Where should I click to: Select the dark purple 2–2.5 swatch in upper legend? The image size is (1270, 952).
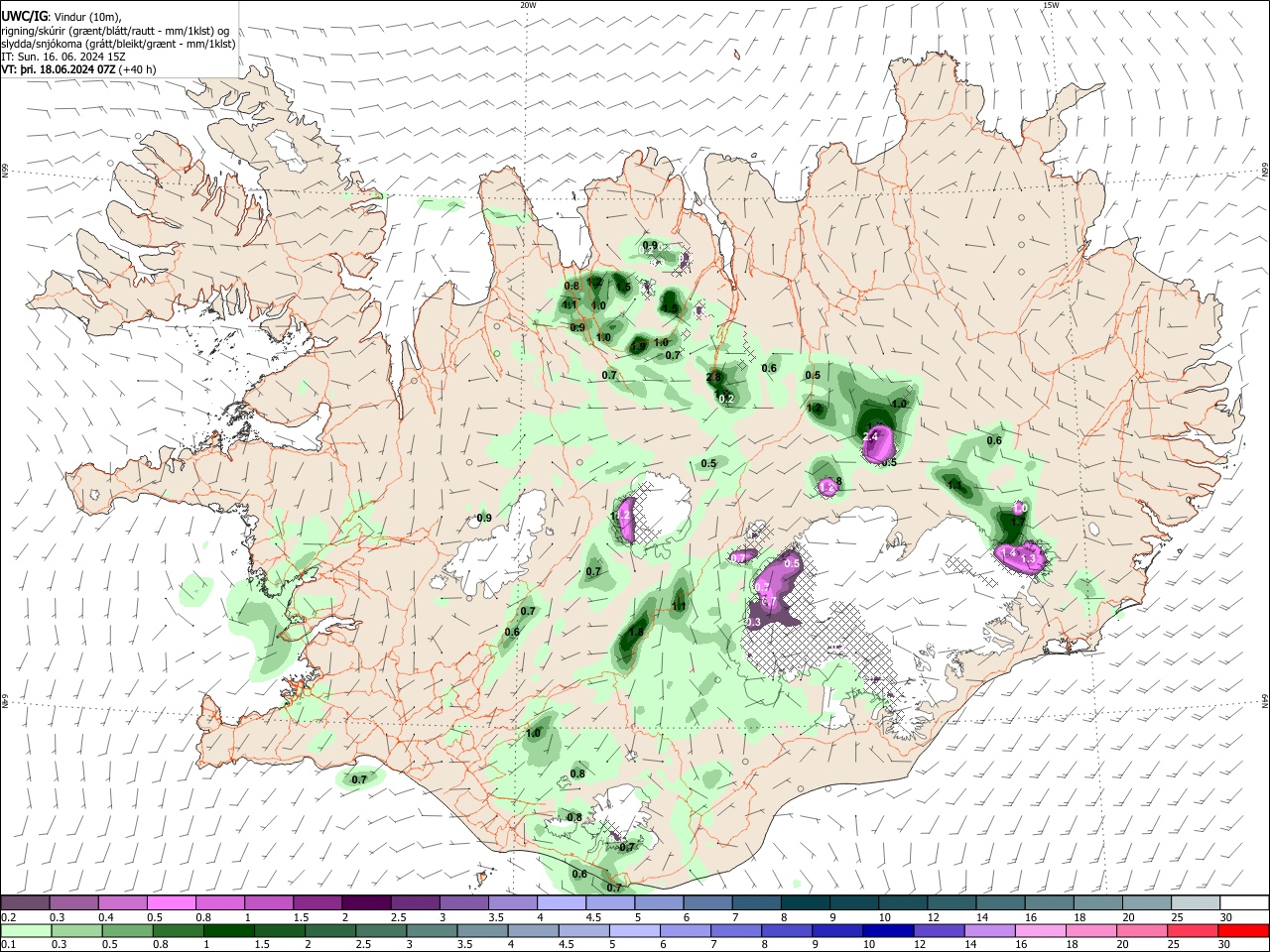click(366, 903)
